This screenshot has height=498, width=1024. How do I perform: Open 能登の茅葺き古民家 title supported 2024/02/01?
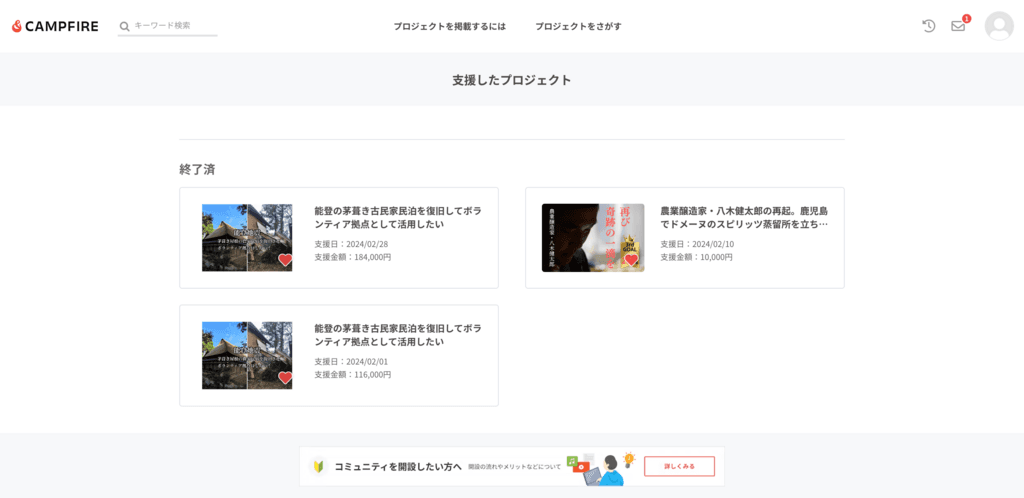pyautogui.click(x=398, y=335)
